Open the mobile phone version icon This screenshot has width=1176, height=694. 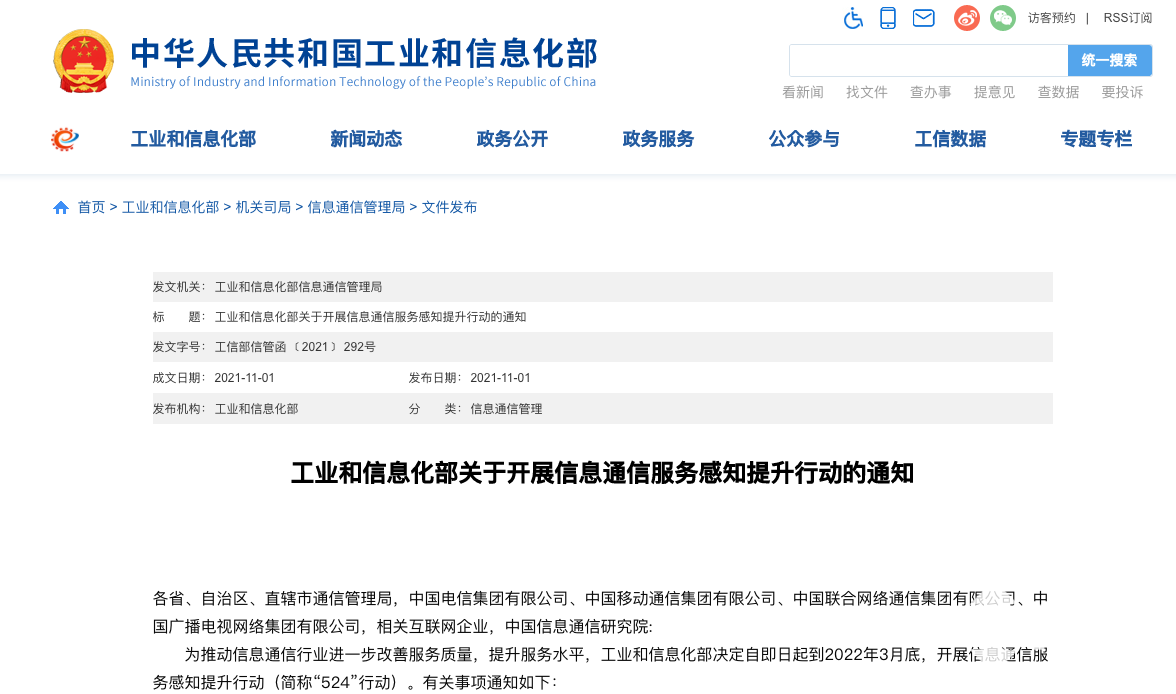(x=887, y=18)
